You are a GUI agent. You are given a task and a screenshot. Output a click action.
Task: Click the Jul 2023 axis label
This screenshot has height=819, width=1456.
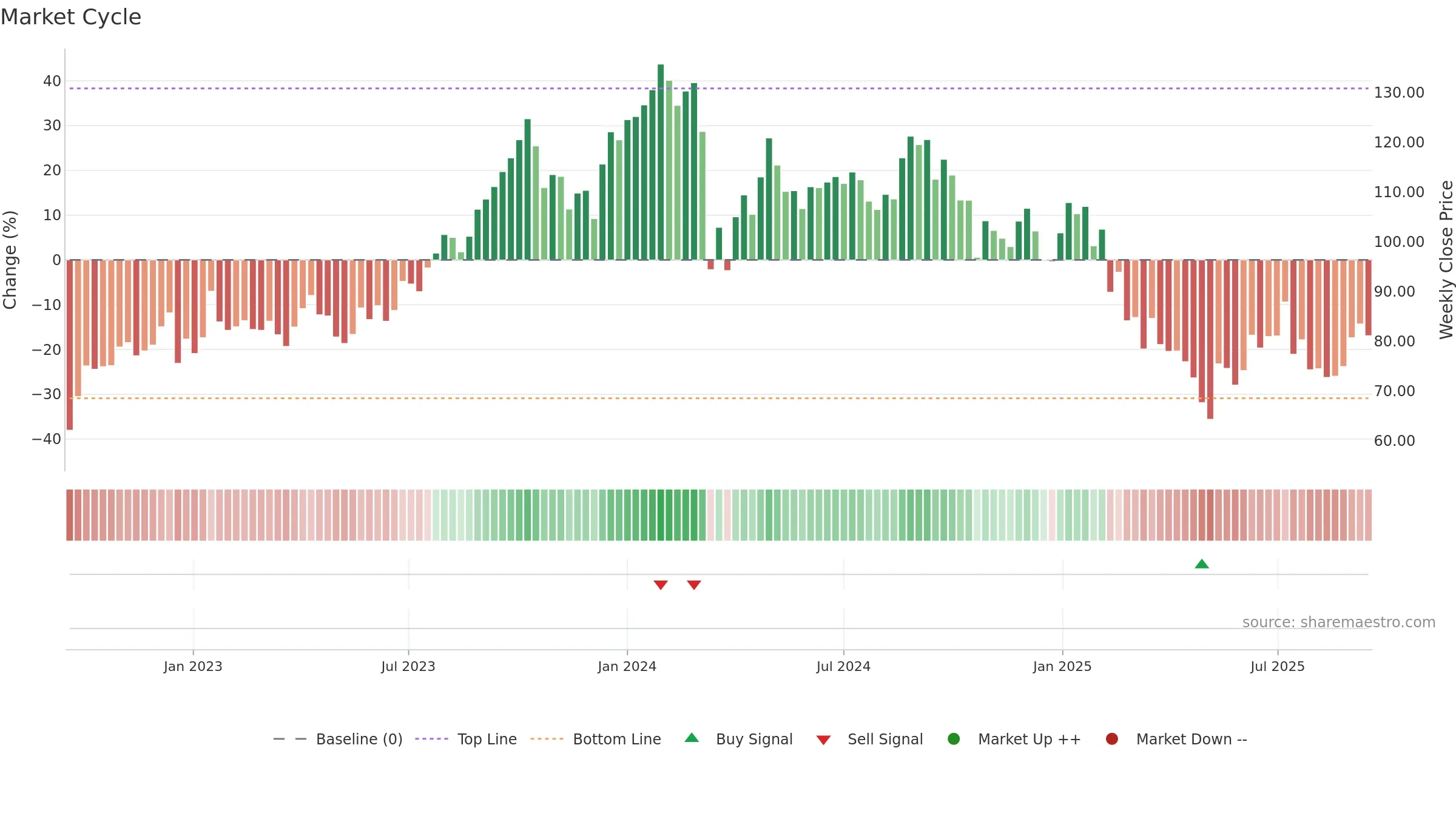(x=408, y=667)
